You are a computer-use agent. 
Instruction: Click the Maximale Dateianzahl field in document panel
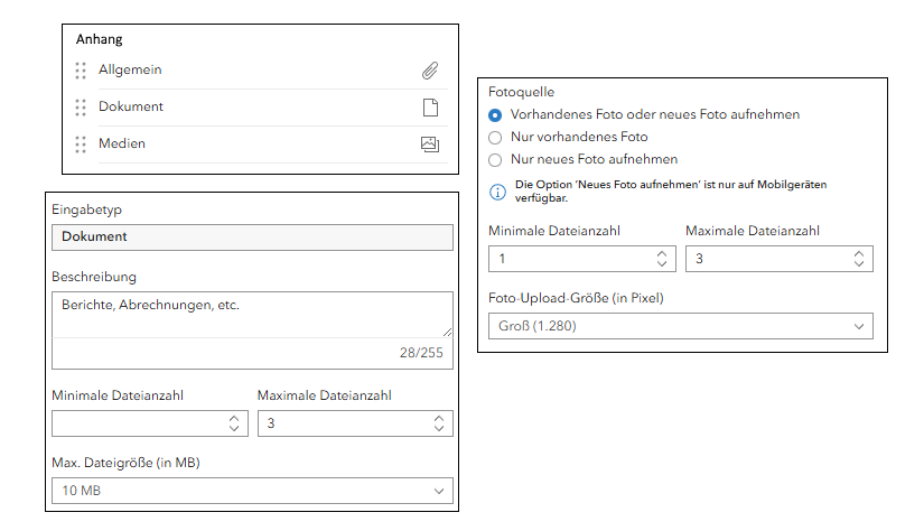pos(355,423)
